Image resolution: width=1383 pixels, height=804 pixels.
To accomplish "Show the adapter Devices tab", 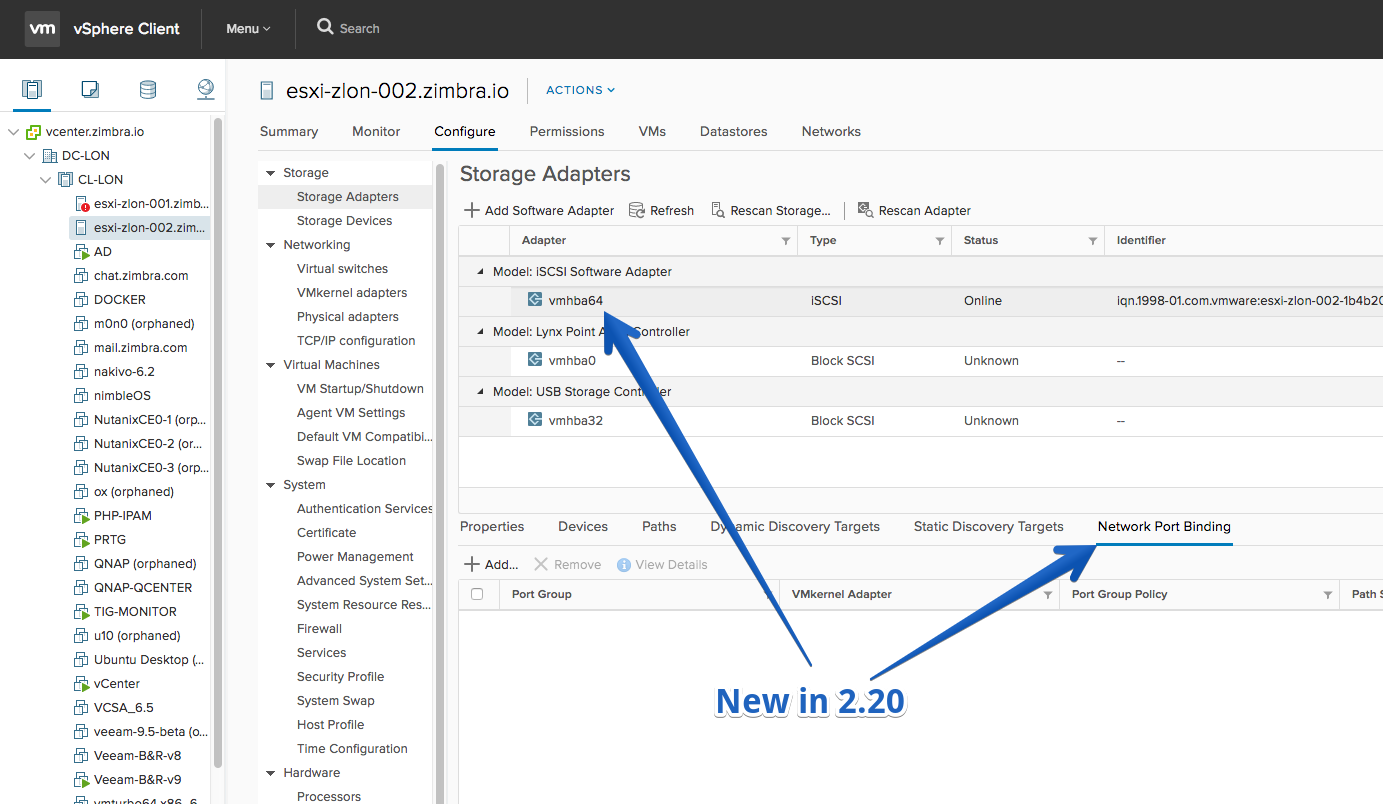I will pos(583,526).
